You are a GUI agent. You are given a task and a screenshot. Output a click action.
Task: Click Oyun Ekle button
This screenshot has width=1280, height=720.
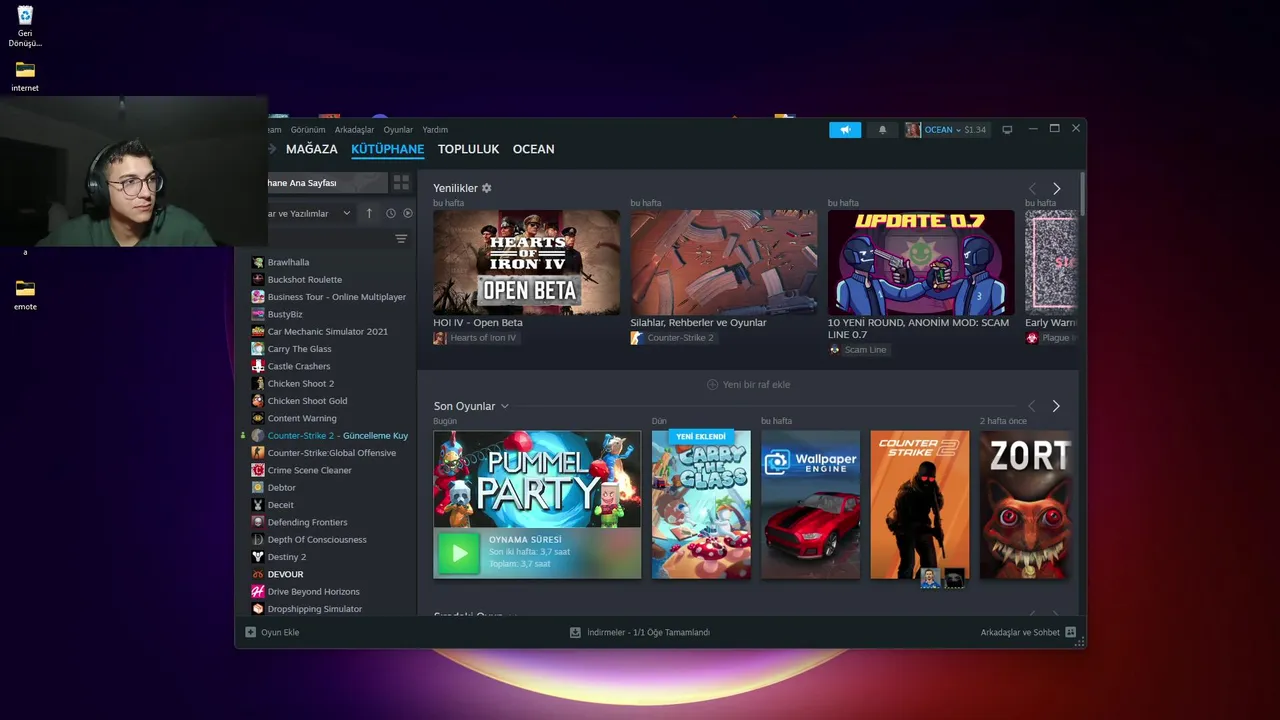pos(272,632)
